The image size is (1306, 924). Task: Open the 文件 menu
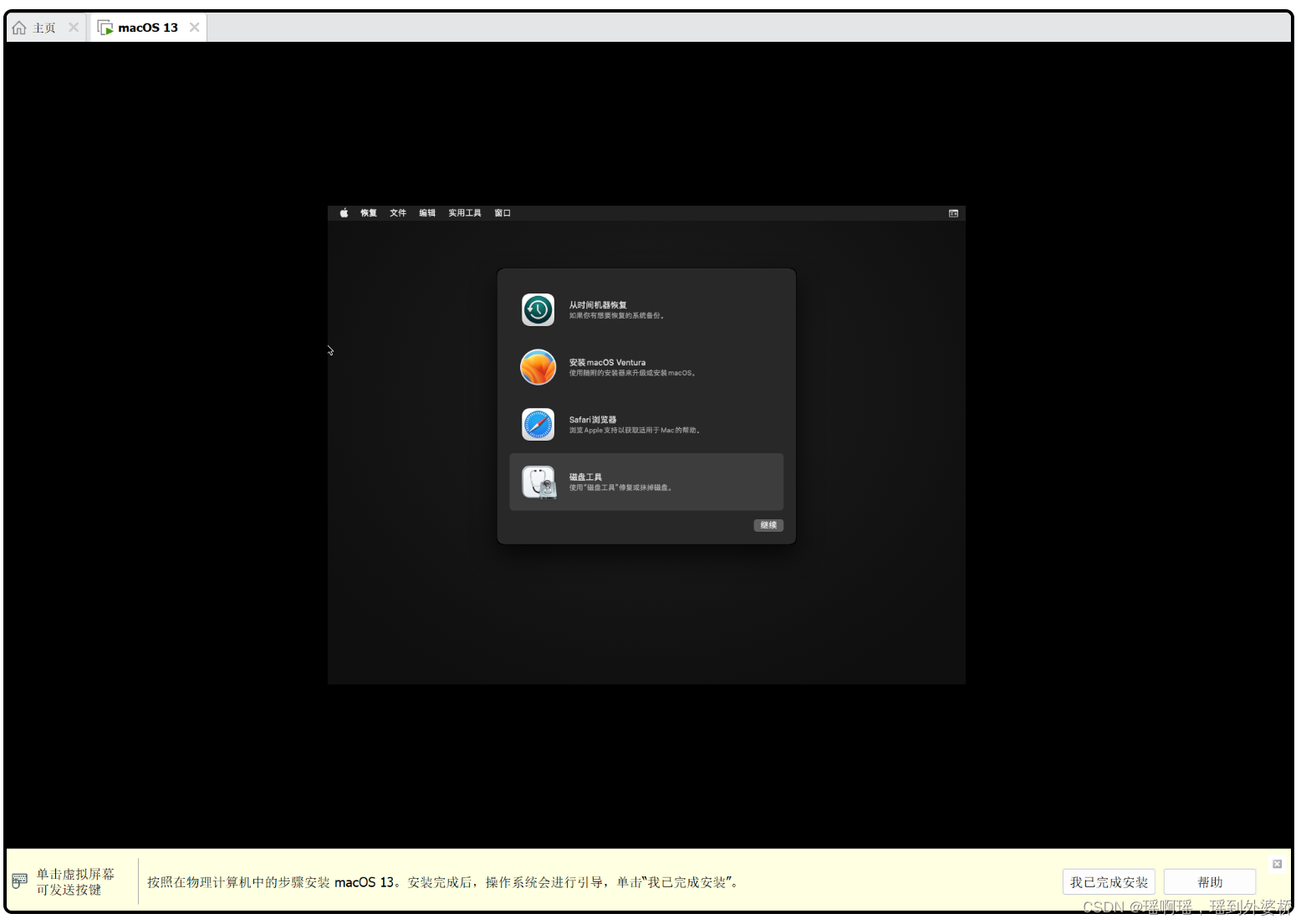398,213
